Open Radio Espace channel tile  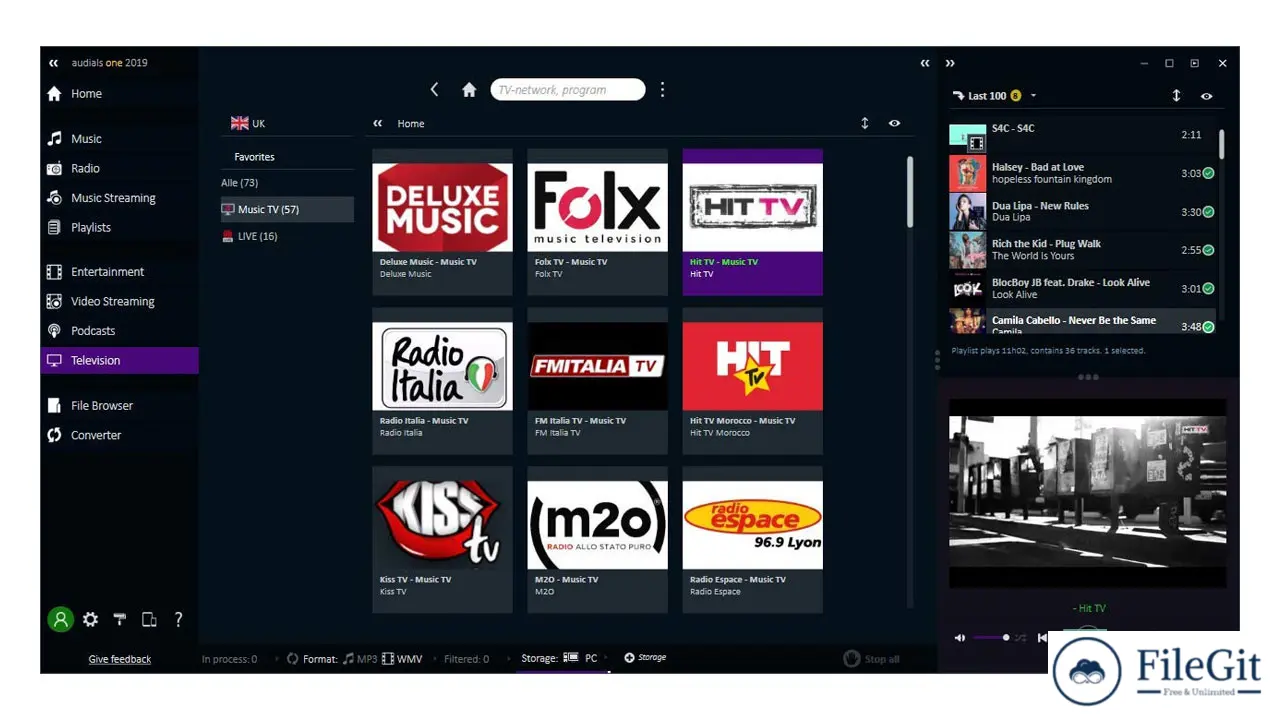(x=753, y=540)
